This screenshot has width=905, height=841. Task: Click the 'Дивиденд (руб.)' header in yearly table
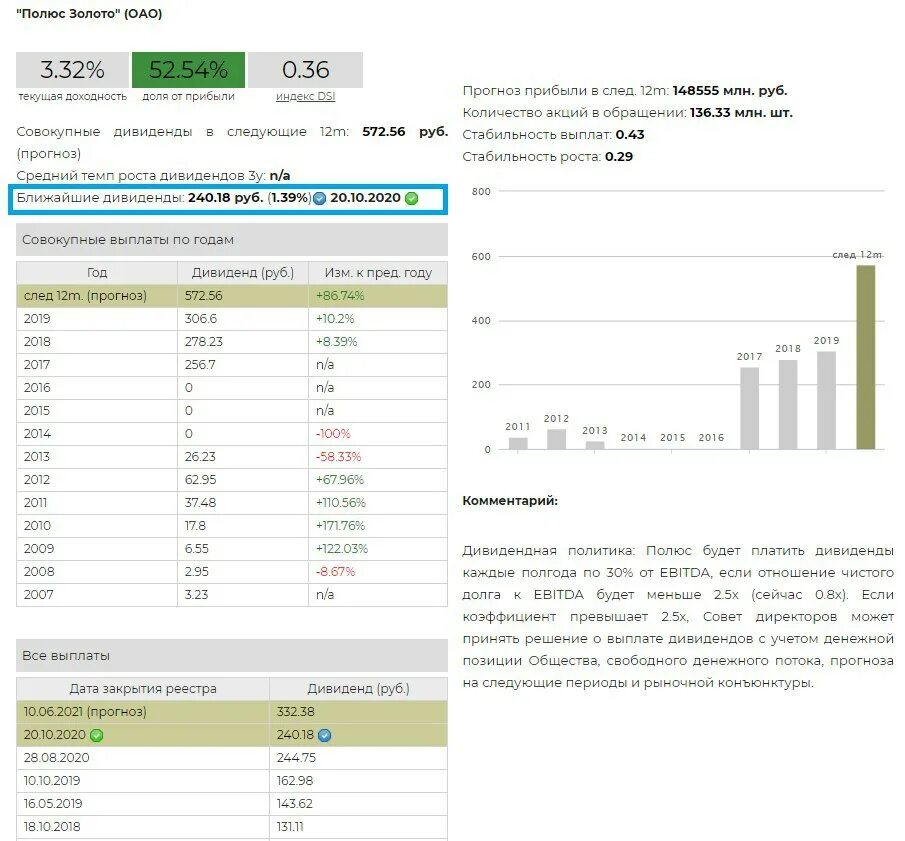pyautogui.click(x=243, y=272)
